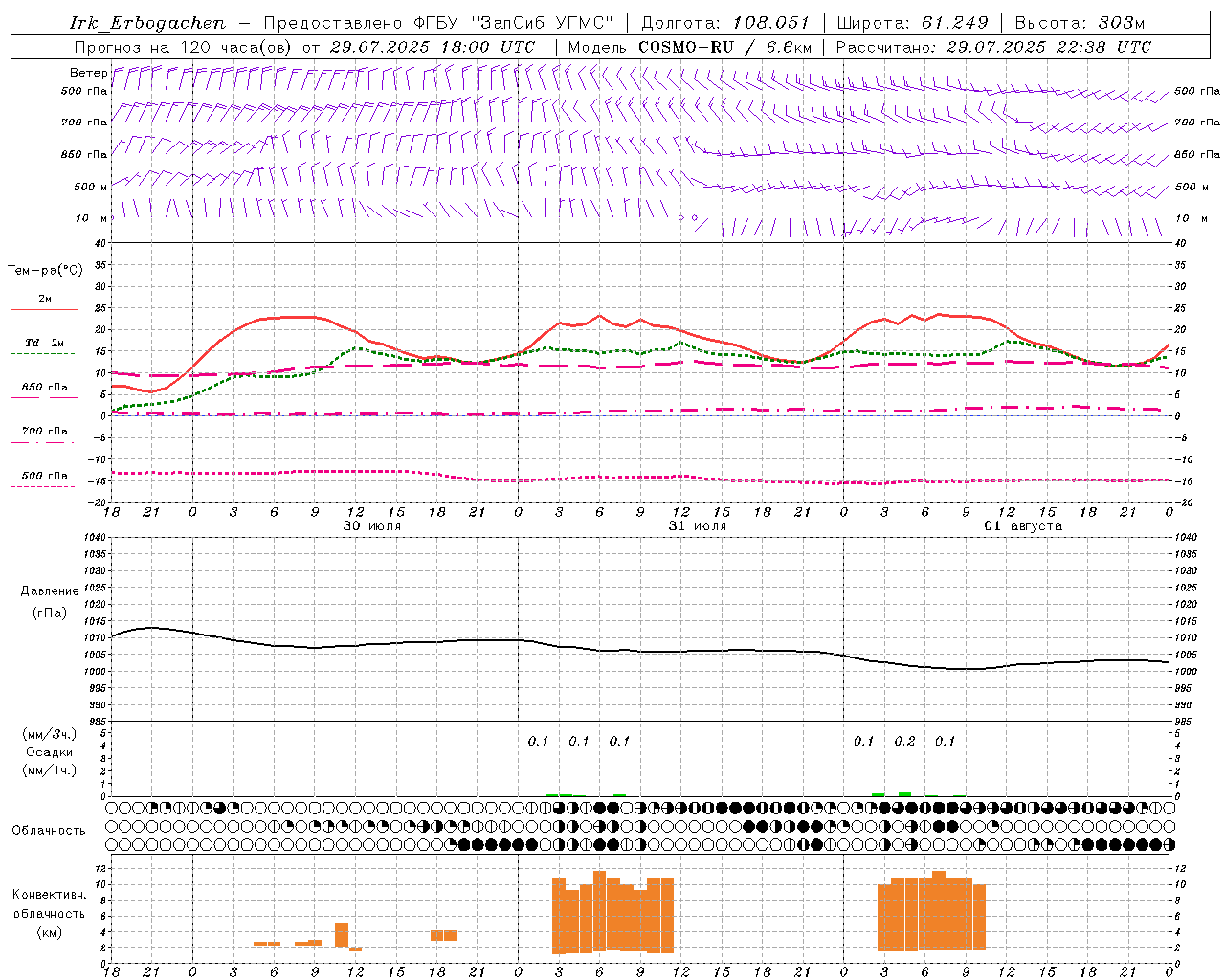Select the forecast line Прогноз на 120 часа(ов)
The image size is (1225, 980).
pyautogui.click(x=182, y=47)
